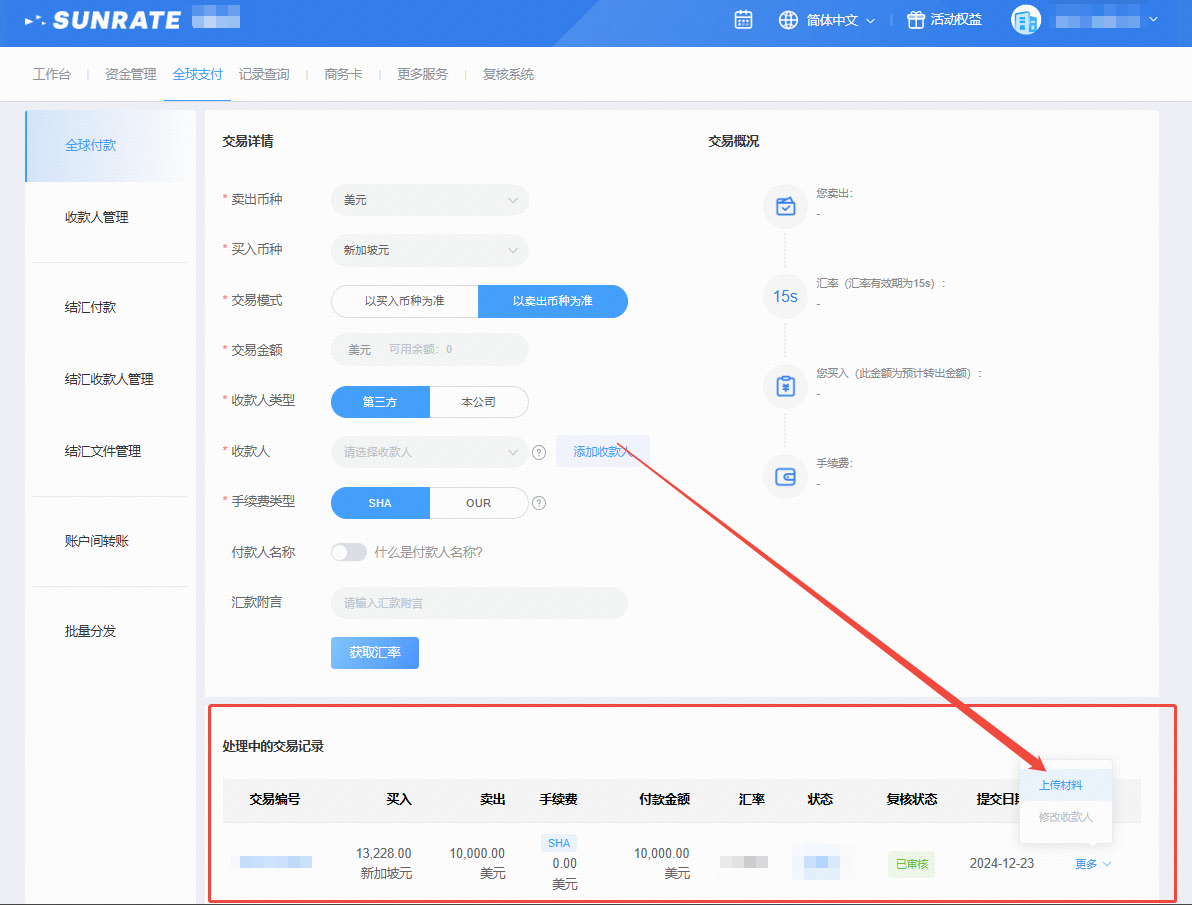Select 以买入币种为准 transaction mode
The height and width of the screenshot is (905, 1192).
(404, 301)
